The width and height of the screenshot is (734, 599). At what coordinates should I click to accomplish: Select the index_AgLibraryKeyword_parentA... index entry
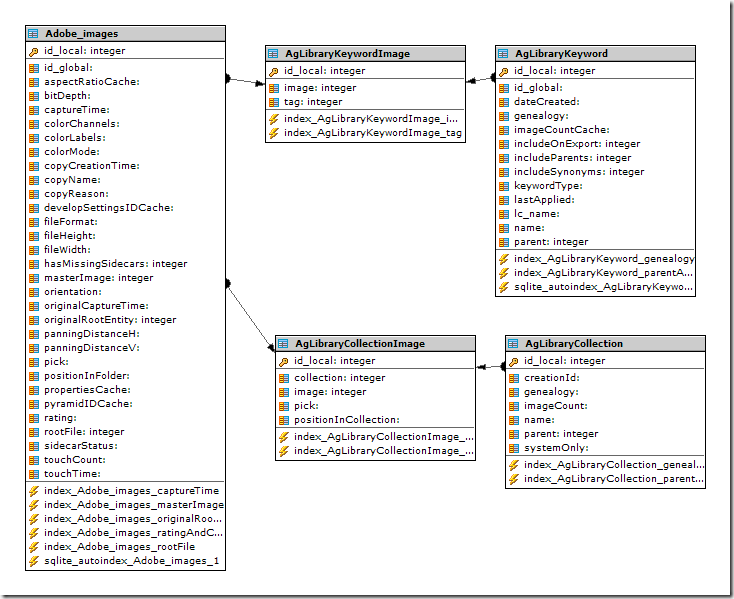(603, 273)
